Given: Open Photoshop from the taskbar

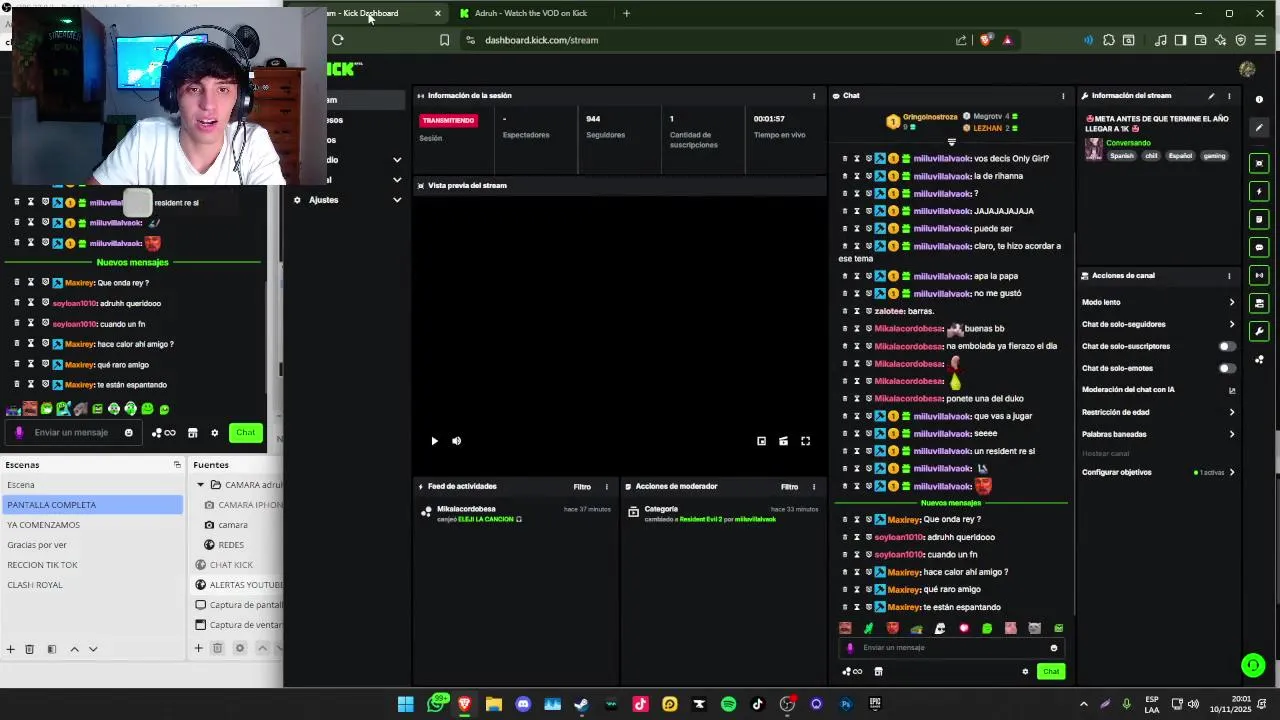Looking at the screenshot, I should 846,704.
